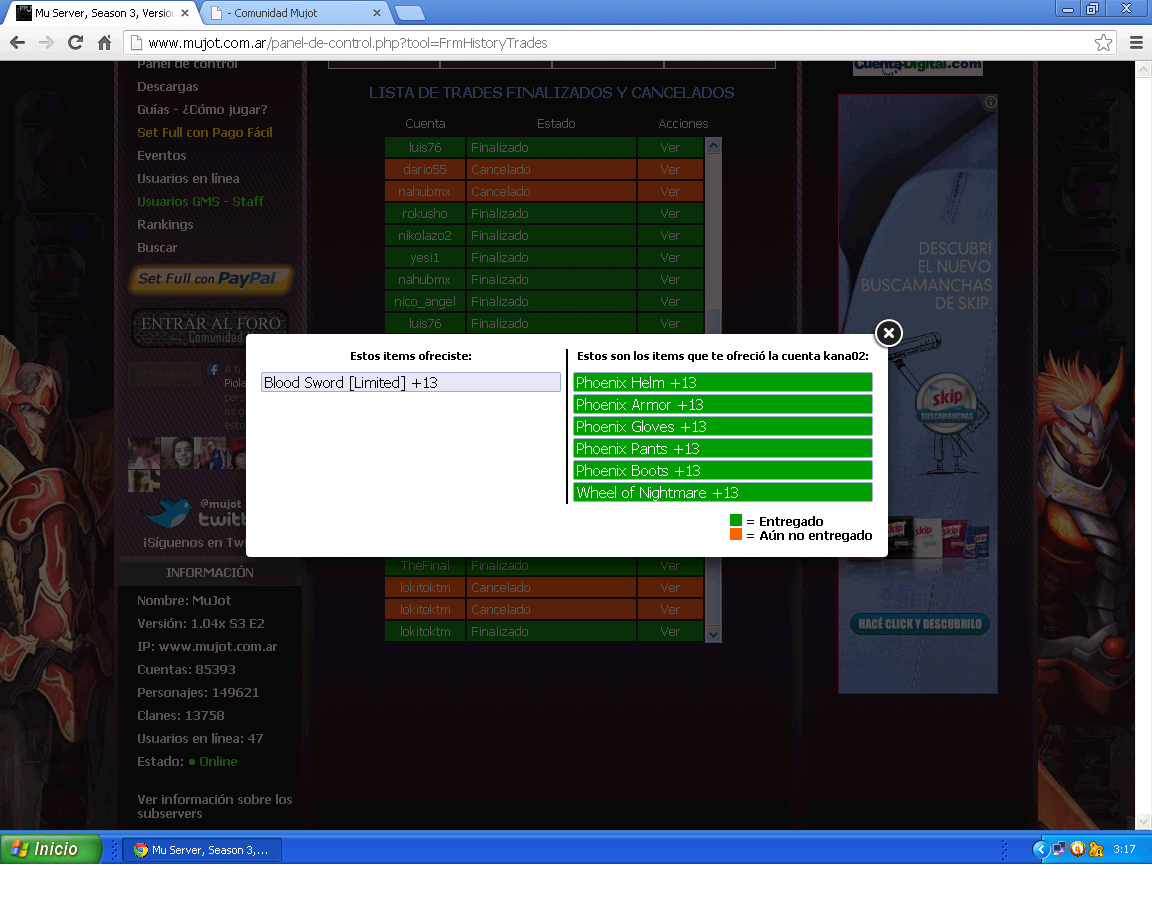The image size is (1152, 900).
Task: Open Usuarios GMS - Staff link
Action: (200, 201)
